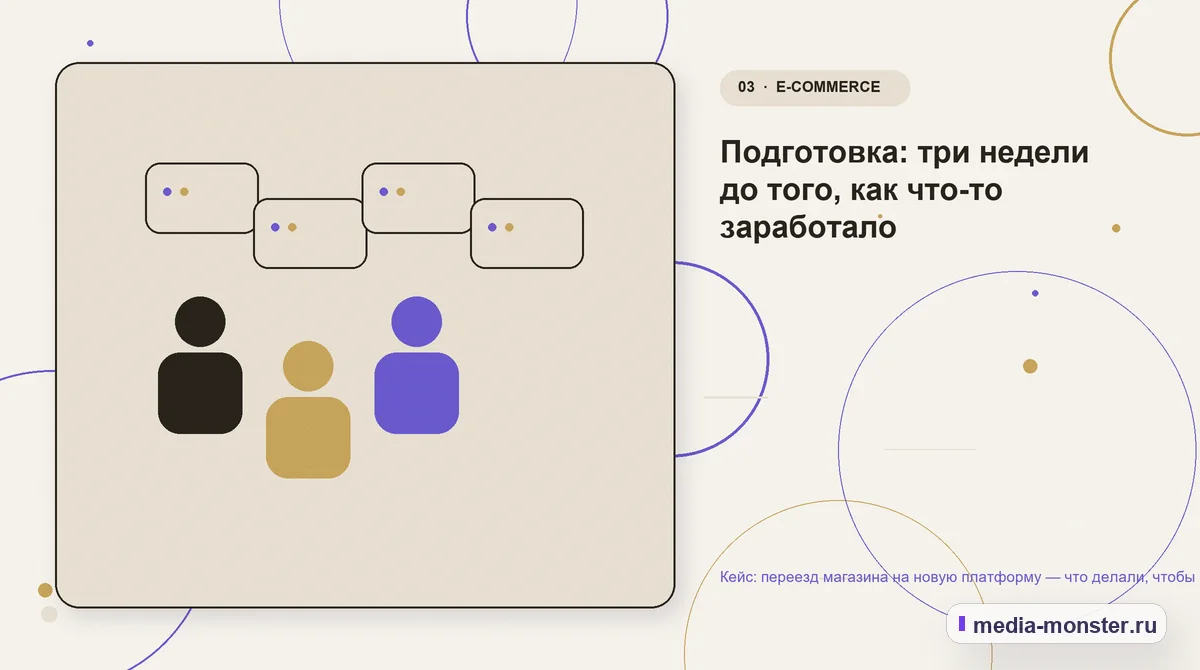
Task: Click the 03 · E-COMMERCE category tag
Action: (x=814, y=87)
